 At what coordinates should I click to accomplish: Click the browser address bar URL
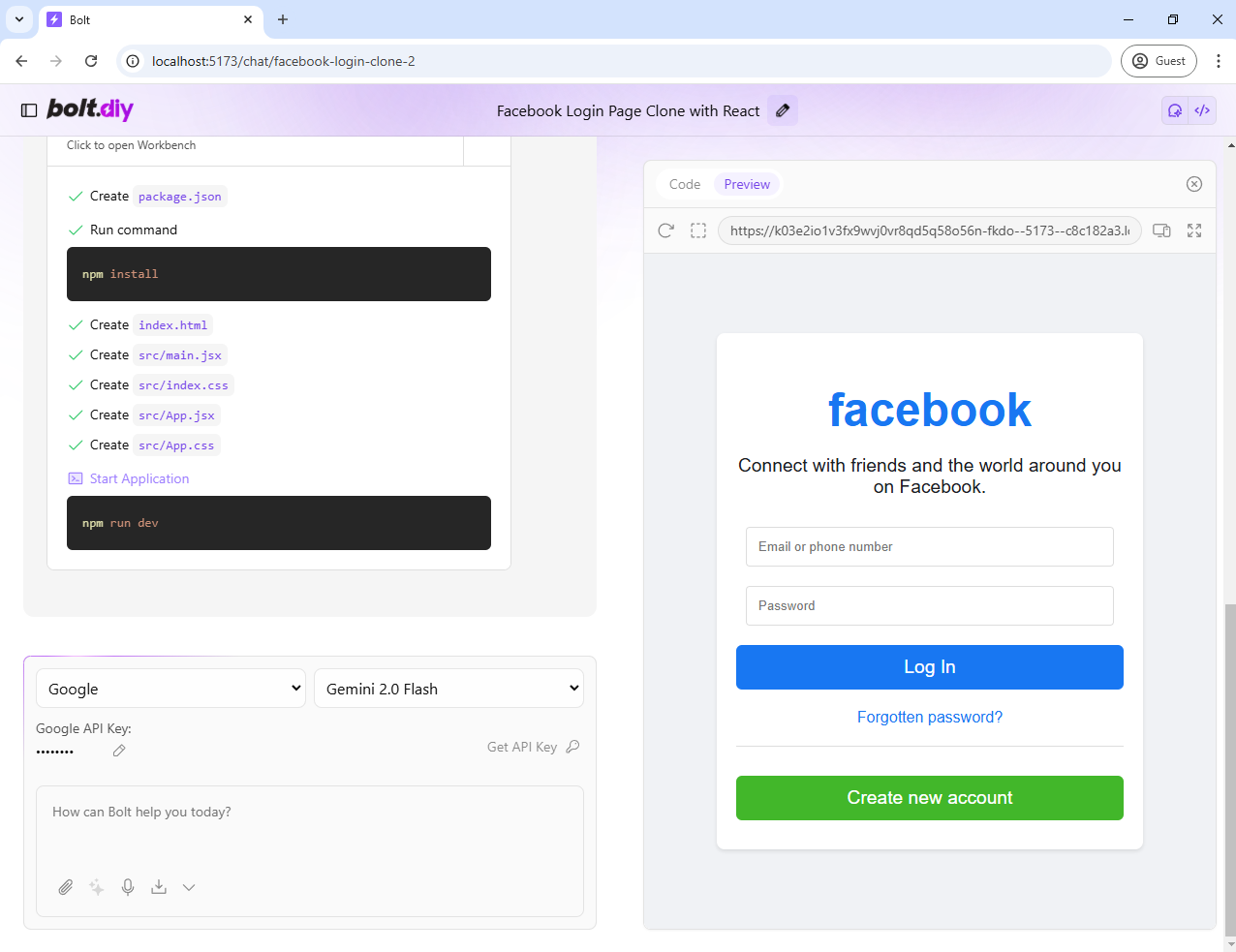tap(283, 61)
